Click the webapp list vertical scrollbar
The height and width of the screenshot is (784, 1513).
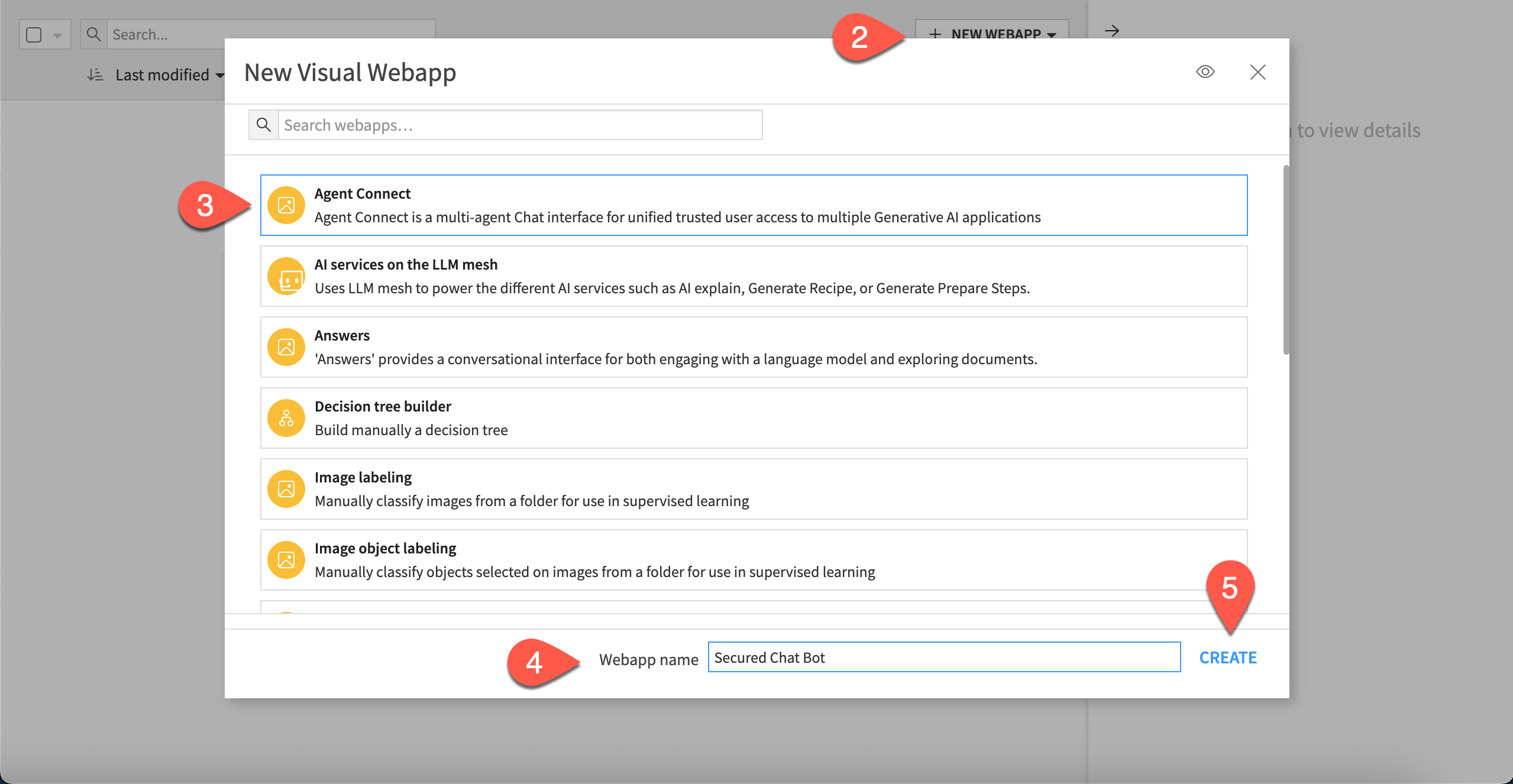pos(1286,260)
